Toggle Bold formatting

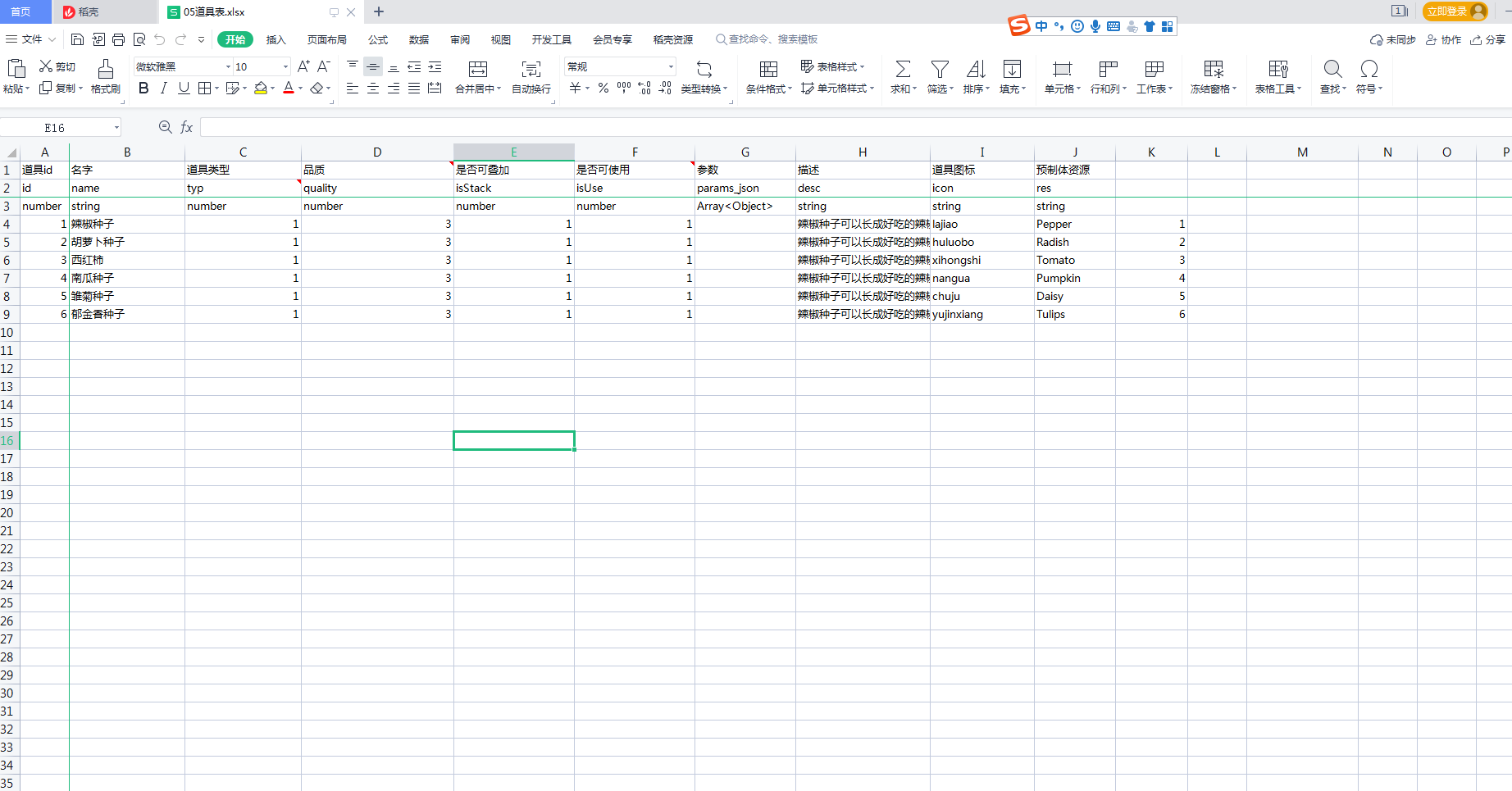pyautogui.click(x=143, y=88)
